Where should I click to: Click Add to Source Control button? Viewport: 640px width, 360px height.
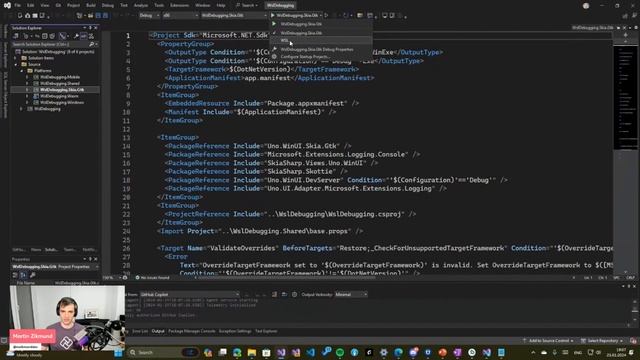point(548,341)
